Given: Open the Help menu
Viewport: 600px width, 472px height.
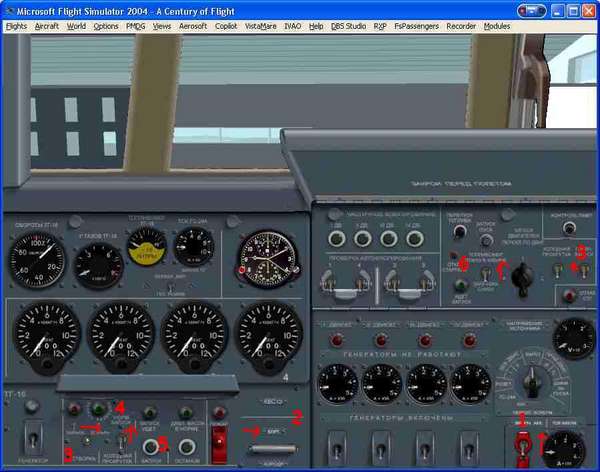Looking at the screenshot, I should point(316,26).
